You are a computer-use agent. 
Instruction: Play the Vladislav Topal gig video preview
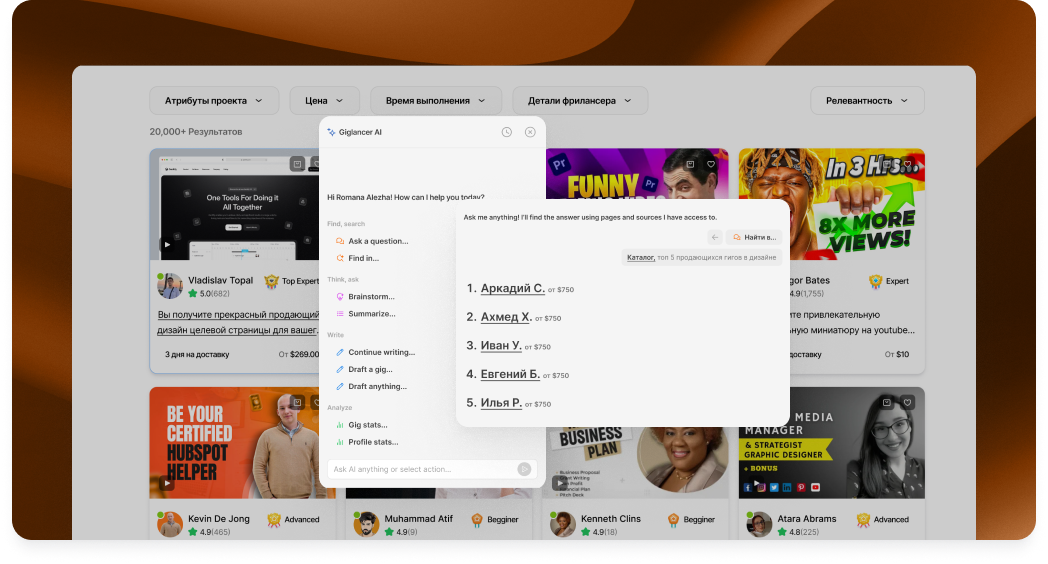(x=167, y=244)
